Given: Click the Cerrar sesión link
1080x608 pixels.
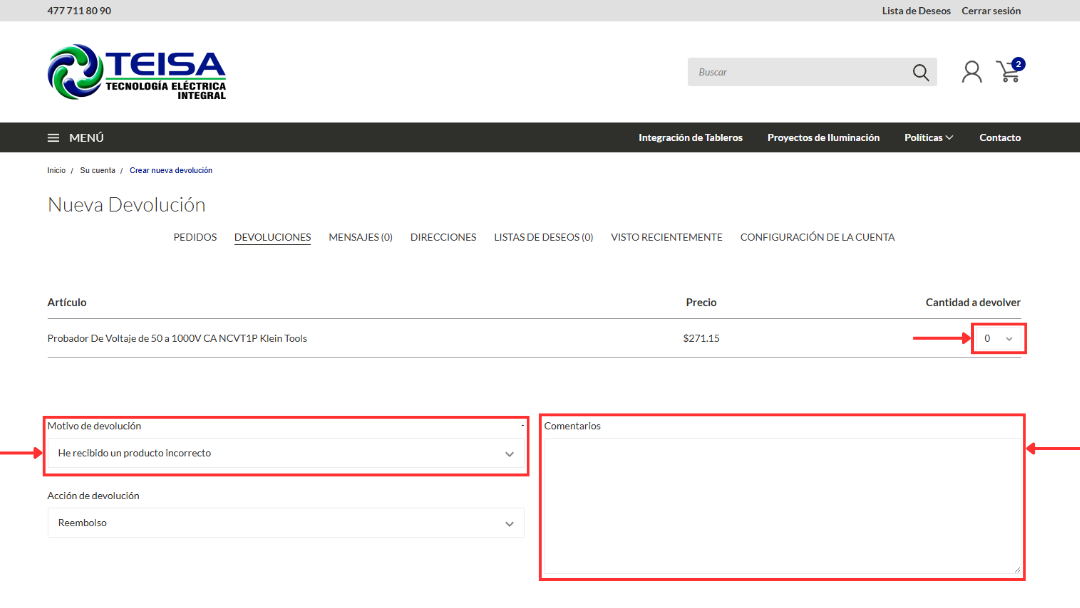Looking at the screenshot, I should tap(991, 11).
